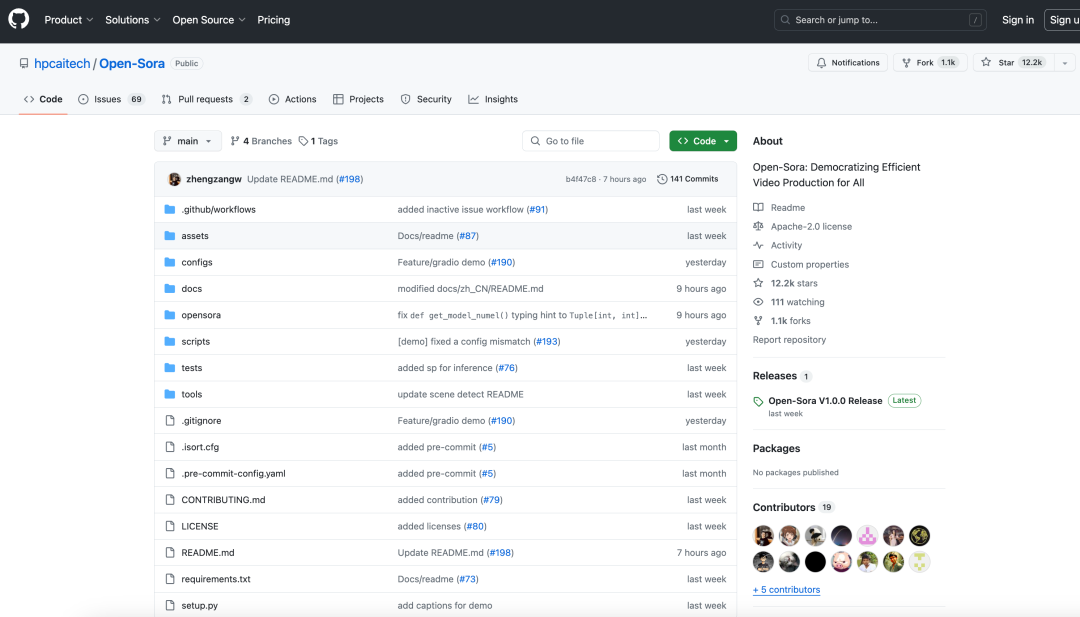Screen dimensions: 1080x617
Task: Fork the repository with Fork button
Action: pyautogui.click(x=930, y=63)
